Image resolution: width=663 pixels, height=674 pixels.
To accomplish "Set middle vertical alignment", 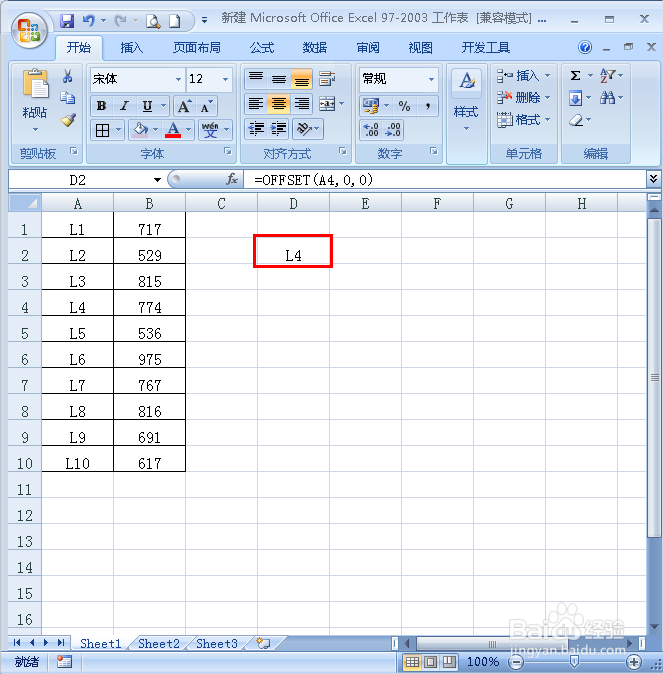I will (279, 79).
